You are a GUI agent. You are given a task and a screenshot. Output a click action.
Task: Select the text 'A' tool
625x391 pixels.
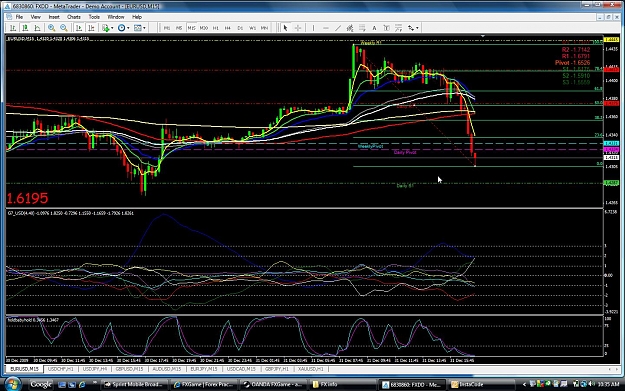click(374, 28)
